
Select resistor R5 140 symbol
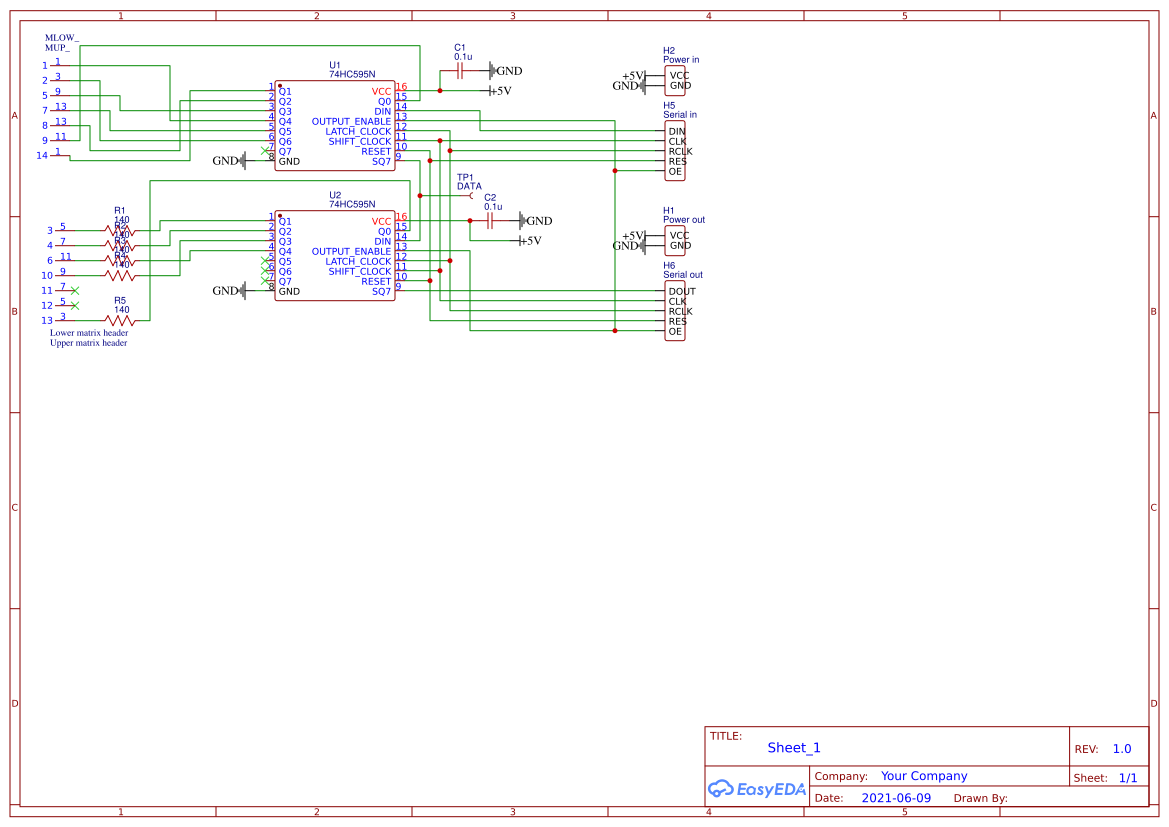tap(120, 320)
